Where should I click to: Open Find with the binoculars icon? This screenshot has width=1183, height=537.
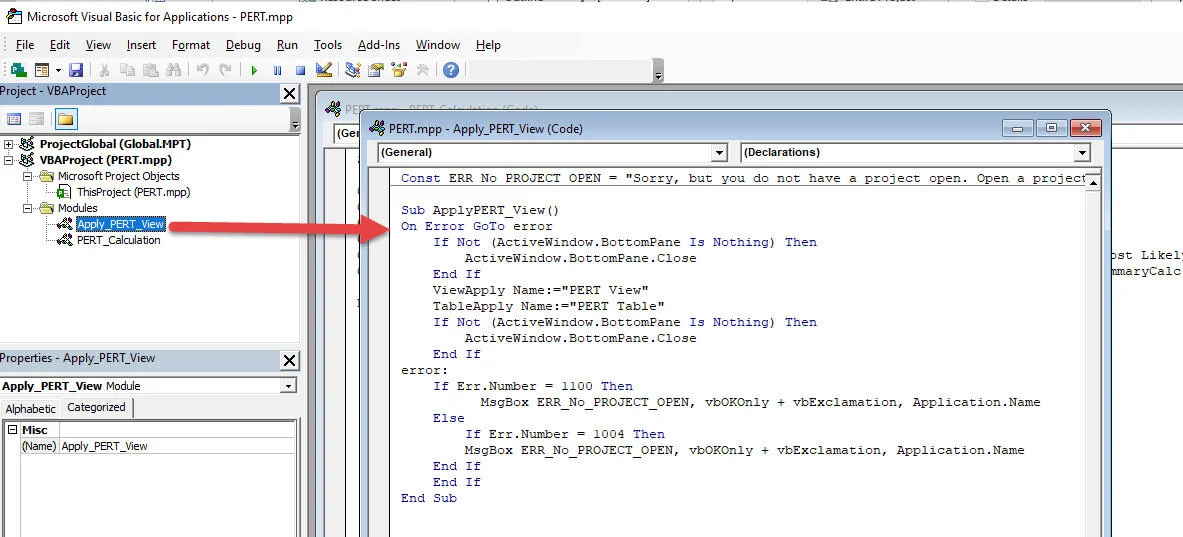(174, 70)
